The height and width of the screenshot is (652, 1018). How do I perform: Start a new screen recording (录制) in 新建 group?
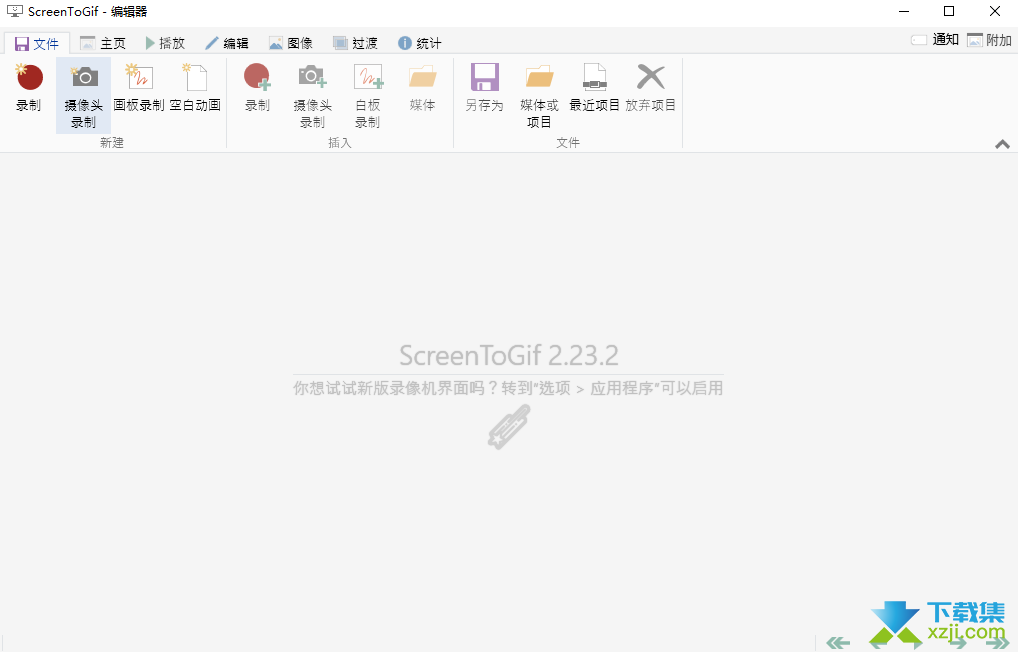click(29, 88)
